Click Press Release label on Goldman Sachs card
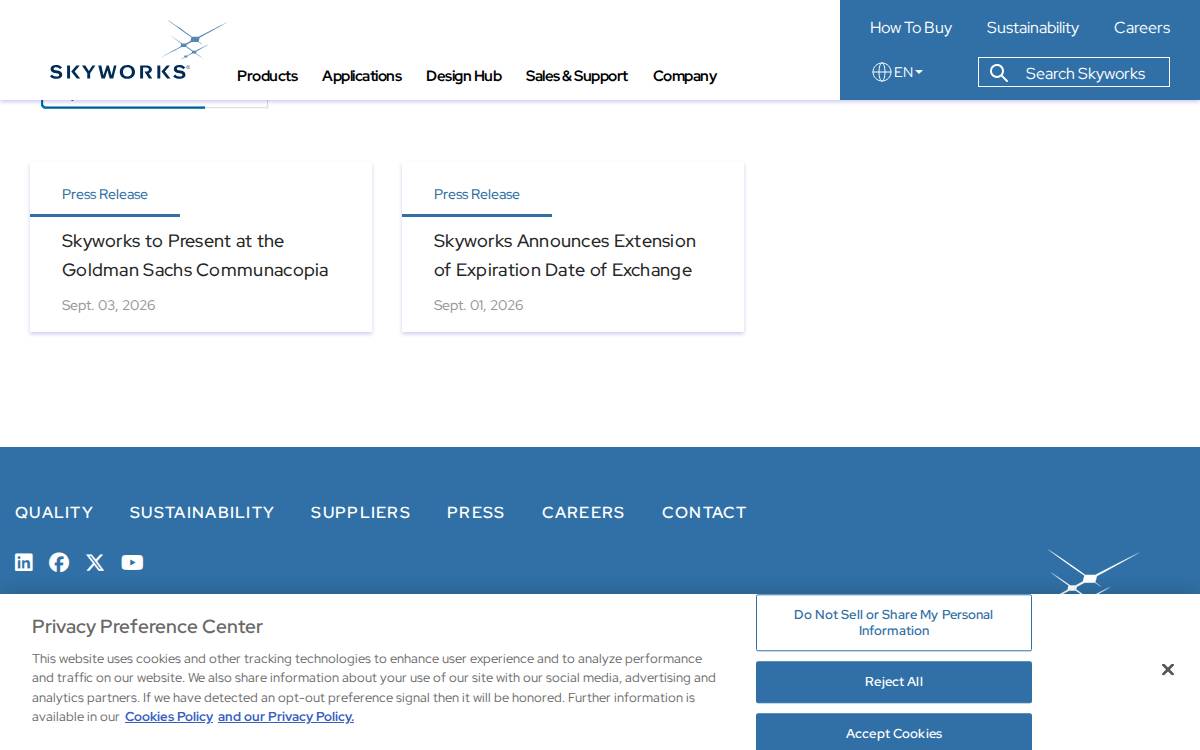Image resolution: width=1200 pixels, height=750 pixels. click(x=105, y=194)
